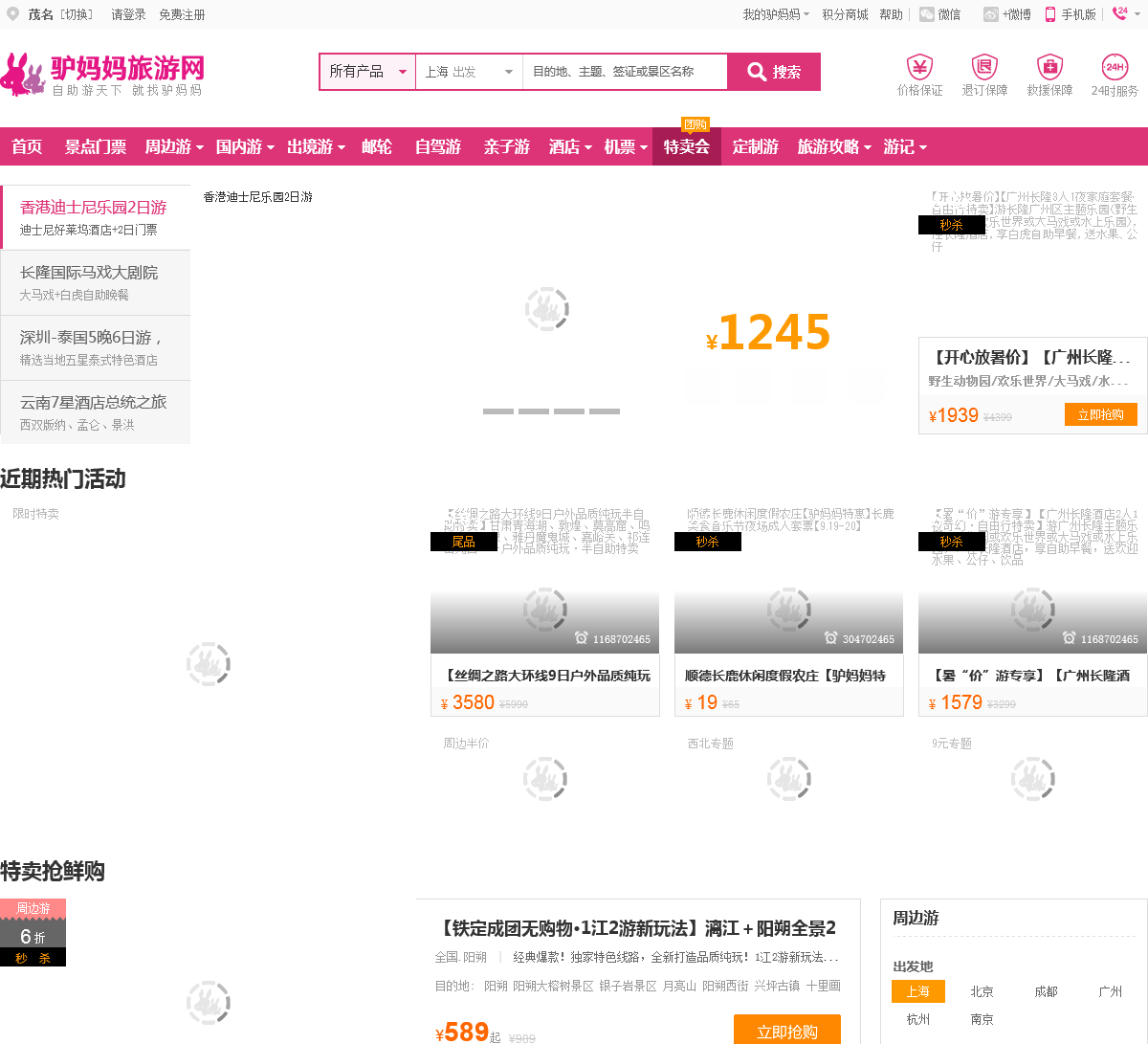Expand the 所有产品 category dropdown
The height and width of the screenshot is (1044, 1148).
(x=367, y=72)
